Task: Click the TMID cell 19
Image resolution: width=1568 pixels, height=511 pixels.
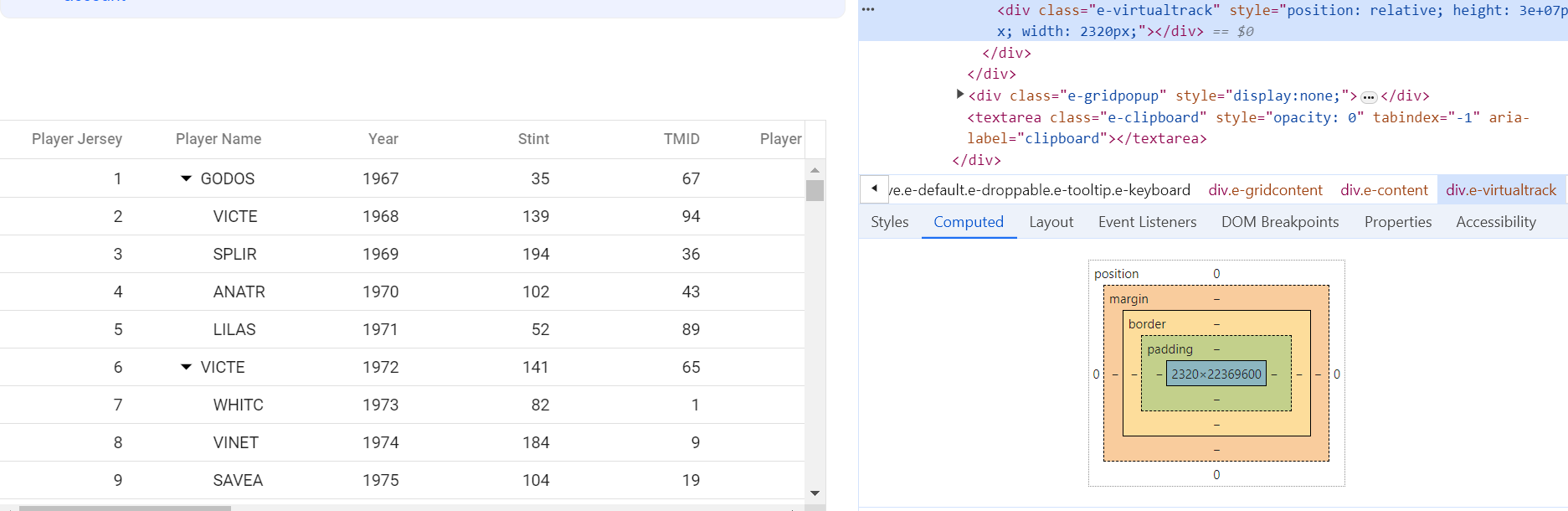Action: tap(691, 480)
